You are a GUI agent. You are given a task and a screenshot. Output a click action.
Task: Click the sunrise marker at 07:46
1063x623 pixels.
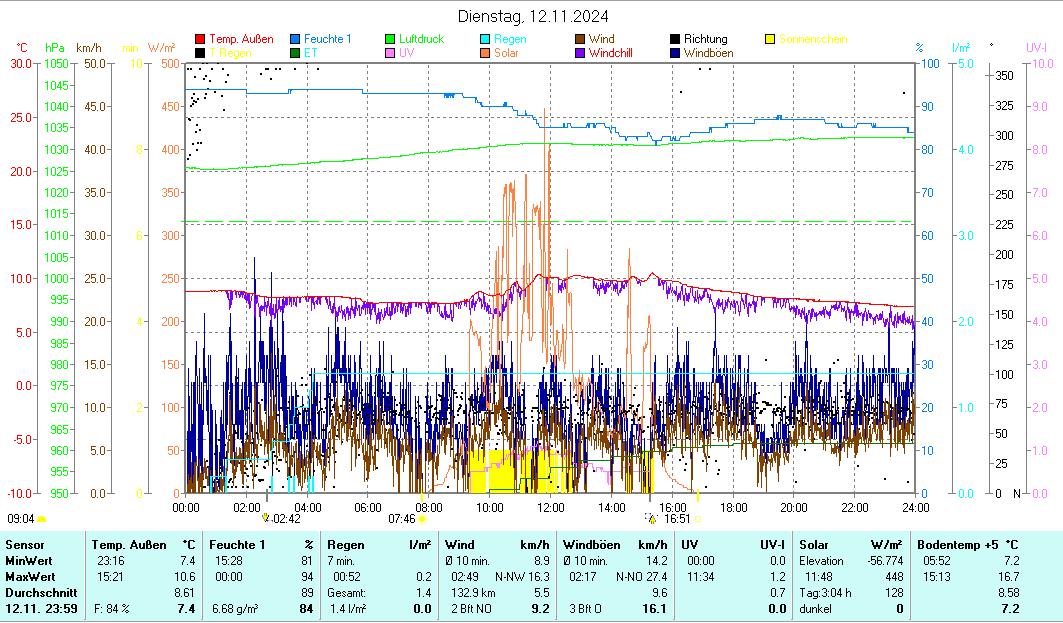point(422,519)
